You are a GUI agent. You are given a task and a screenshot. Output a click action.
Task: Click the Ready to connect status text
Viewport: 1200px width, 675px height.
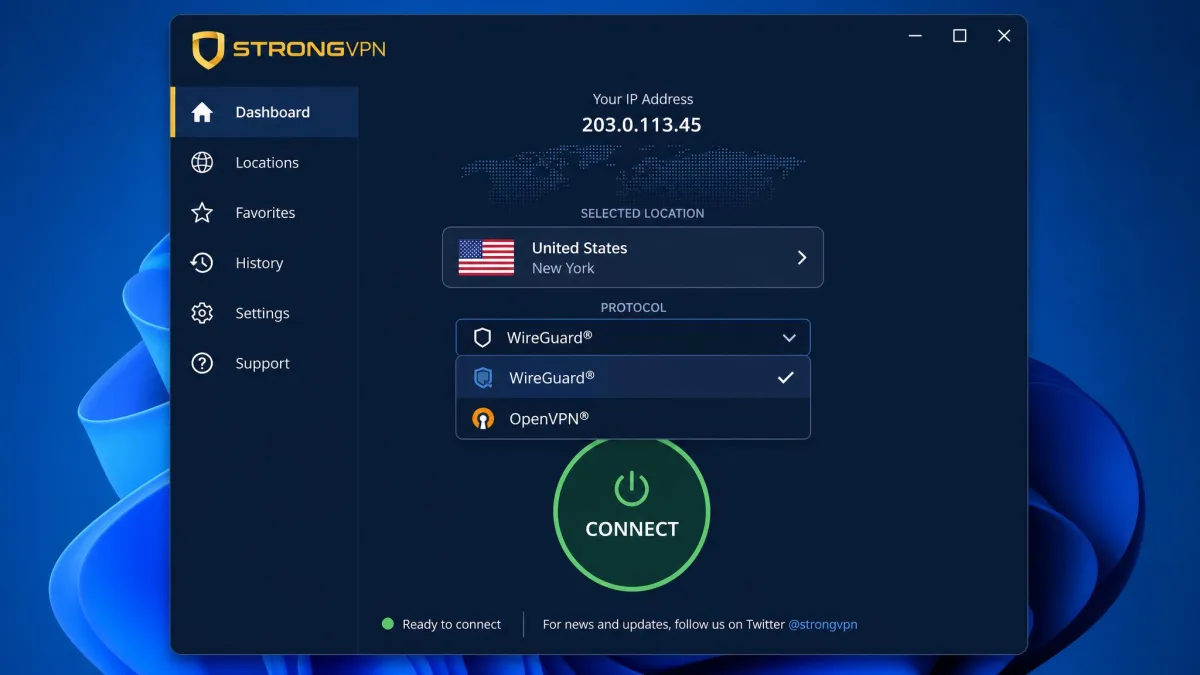pos(451,624)
